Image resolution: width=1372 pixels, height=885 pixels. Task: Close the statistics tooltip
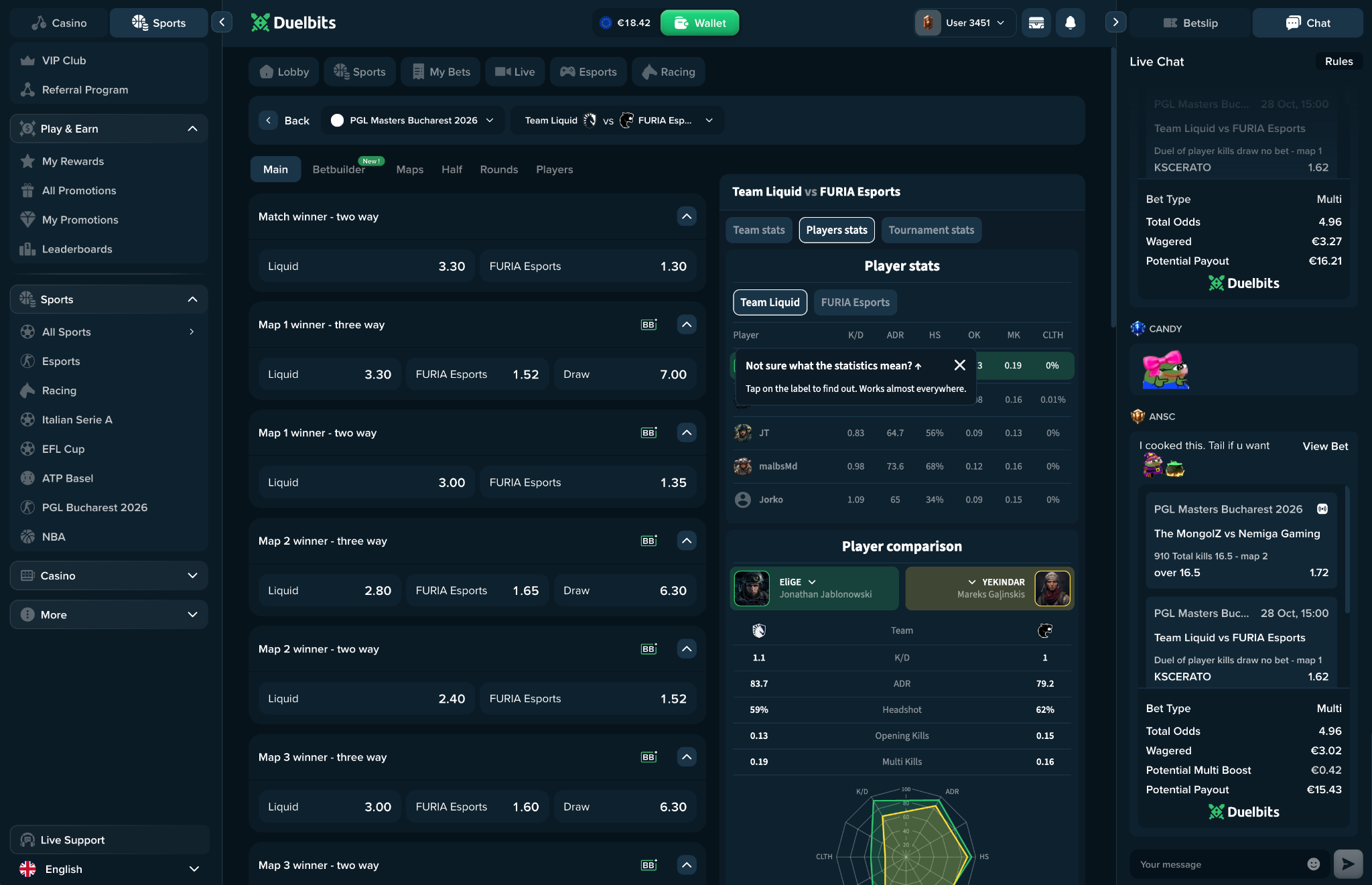(x=959, y=365)
